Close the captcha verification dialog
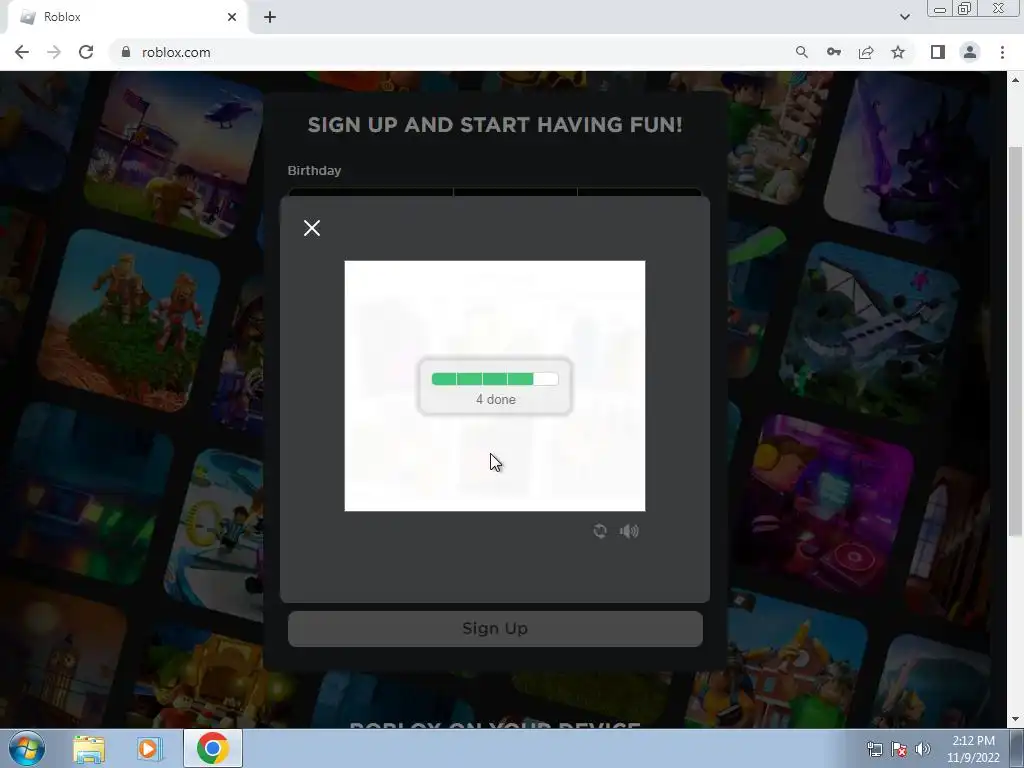1024x768 pixels. pyautogui.click(x=312, y=228)
